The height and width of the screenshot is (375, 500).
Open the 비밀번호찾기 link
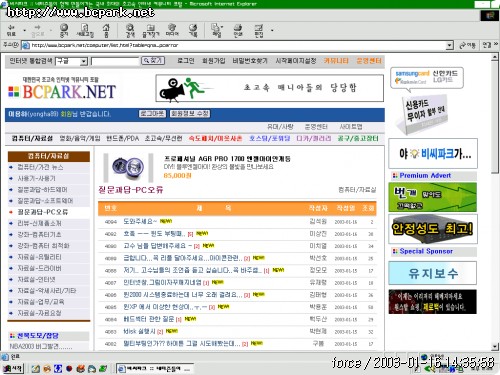250,61
